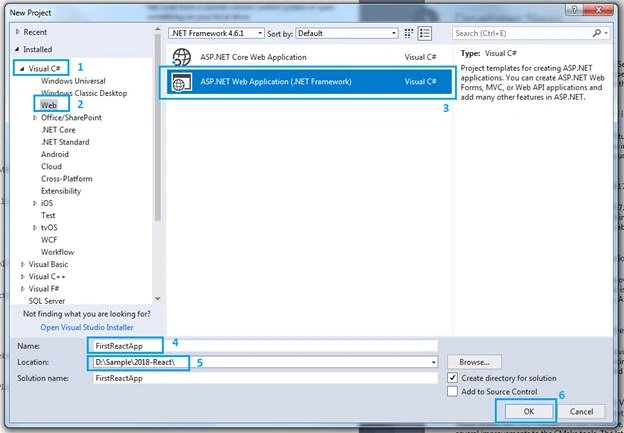Screen dimensions: 624x433
Task: Select ASP.NET Web Application (.NET Framework) template
Action: (x=309, y=82)
